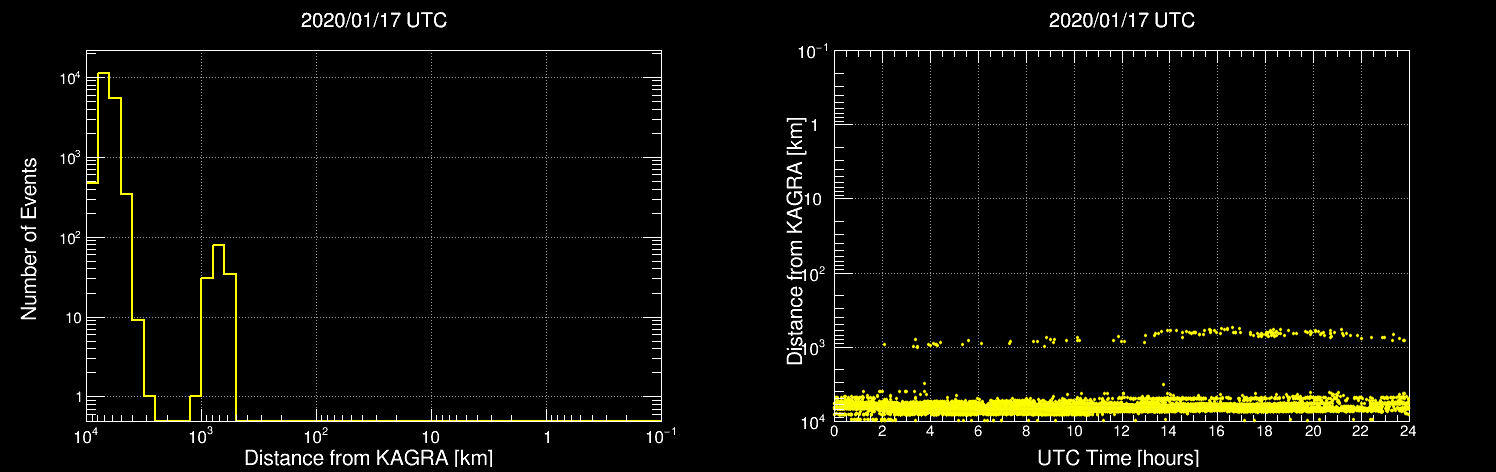Click the left plot's "Distance from KAGRA [km]" x-axis label
Viewport: 1496px width, 472px height.
click(369, 458)
